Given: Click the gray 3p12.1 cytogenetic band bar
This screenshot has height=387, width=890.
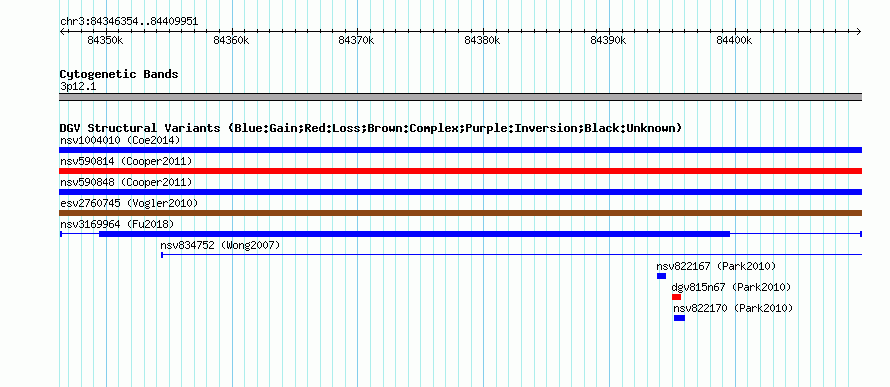Looking at the screenshot, I should [460, 97].
